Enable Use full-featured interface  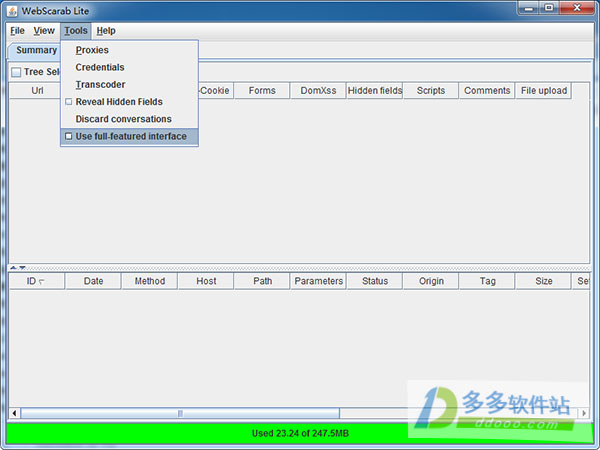pos(129,137)
